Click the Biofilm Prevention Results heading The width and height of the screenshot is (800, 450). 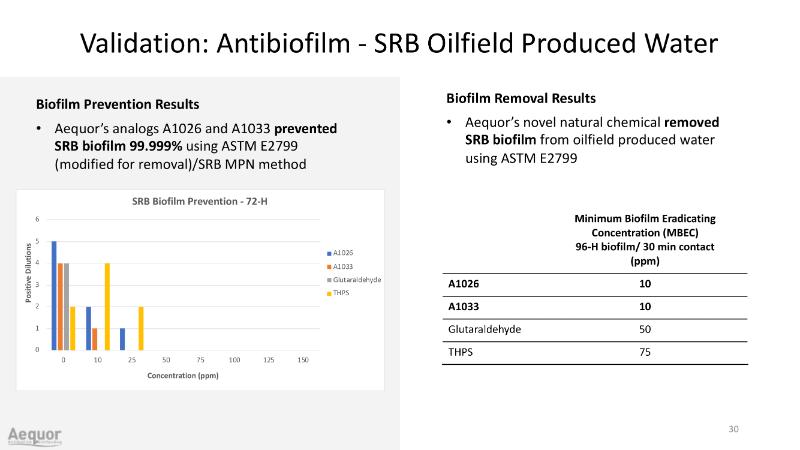(x=117, y=104)
